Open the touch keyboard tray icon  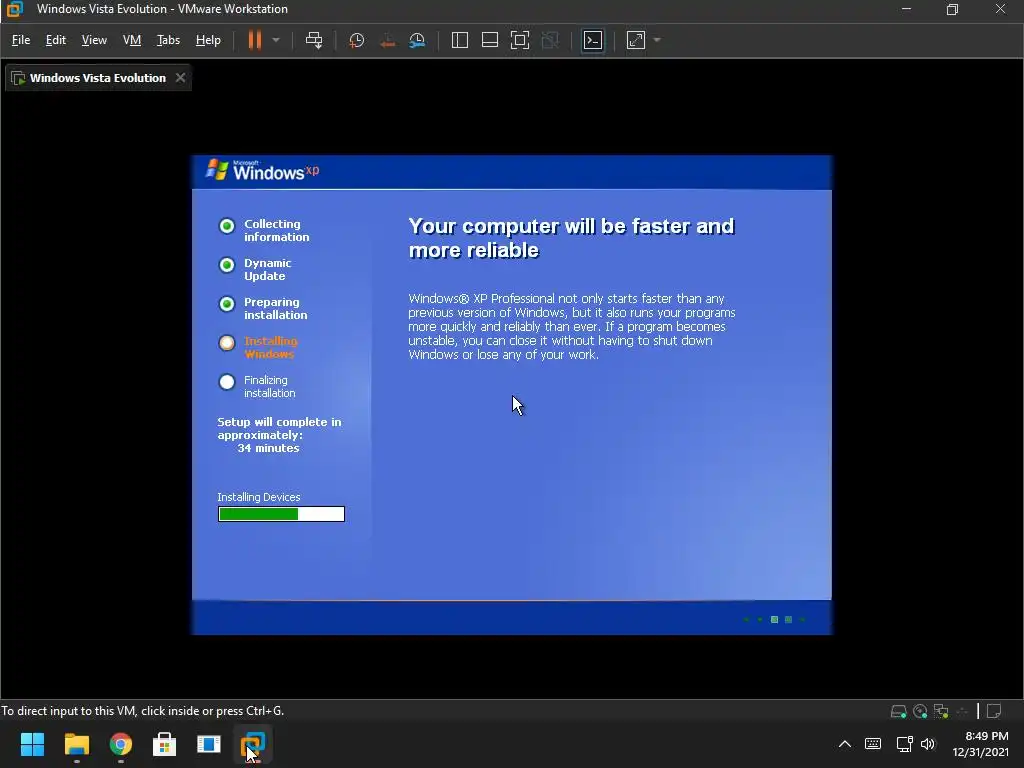pyautogui.click(x=872, y=744)
